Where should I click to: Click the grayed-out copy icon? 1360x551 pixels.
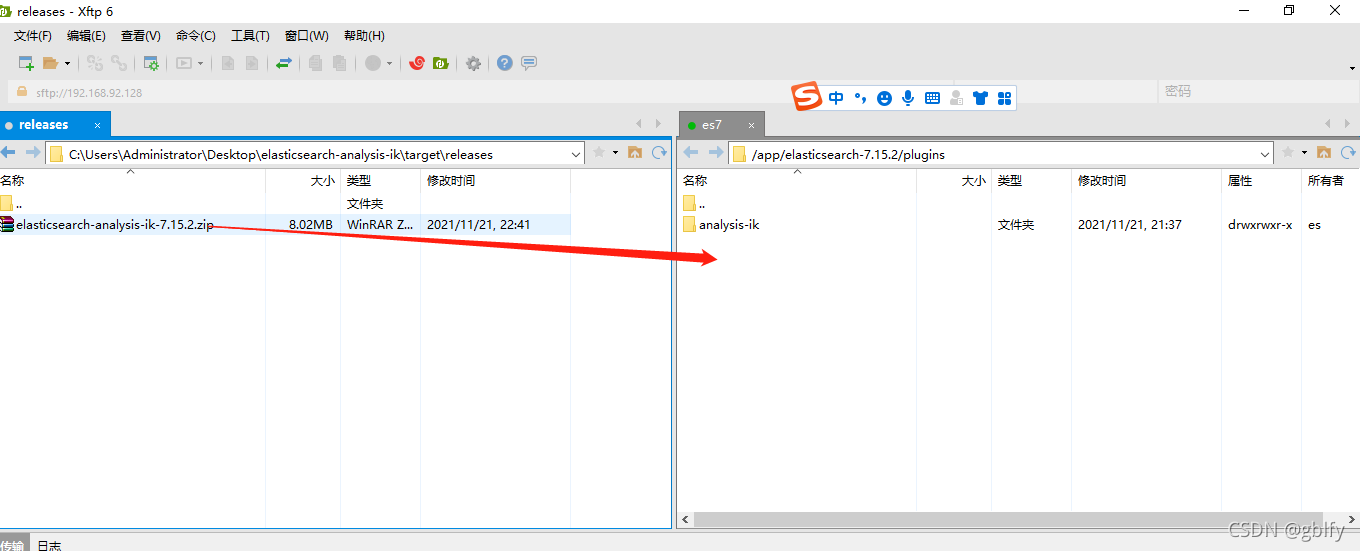pyautogui.click(x=316, y=63)
